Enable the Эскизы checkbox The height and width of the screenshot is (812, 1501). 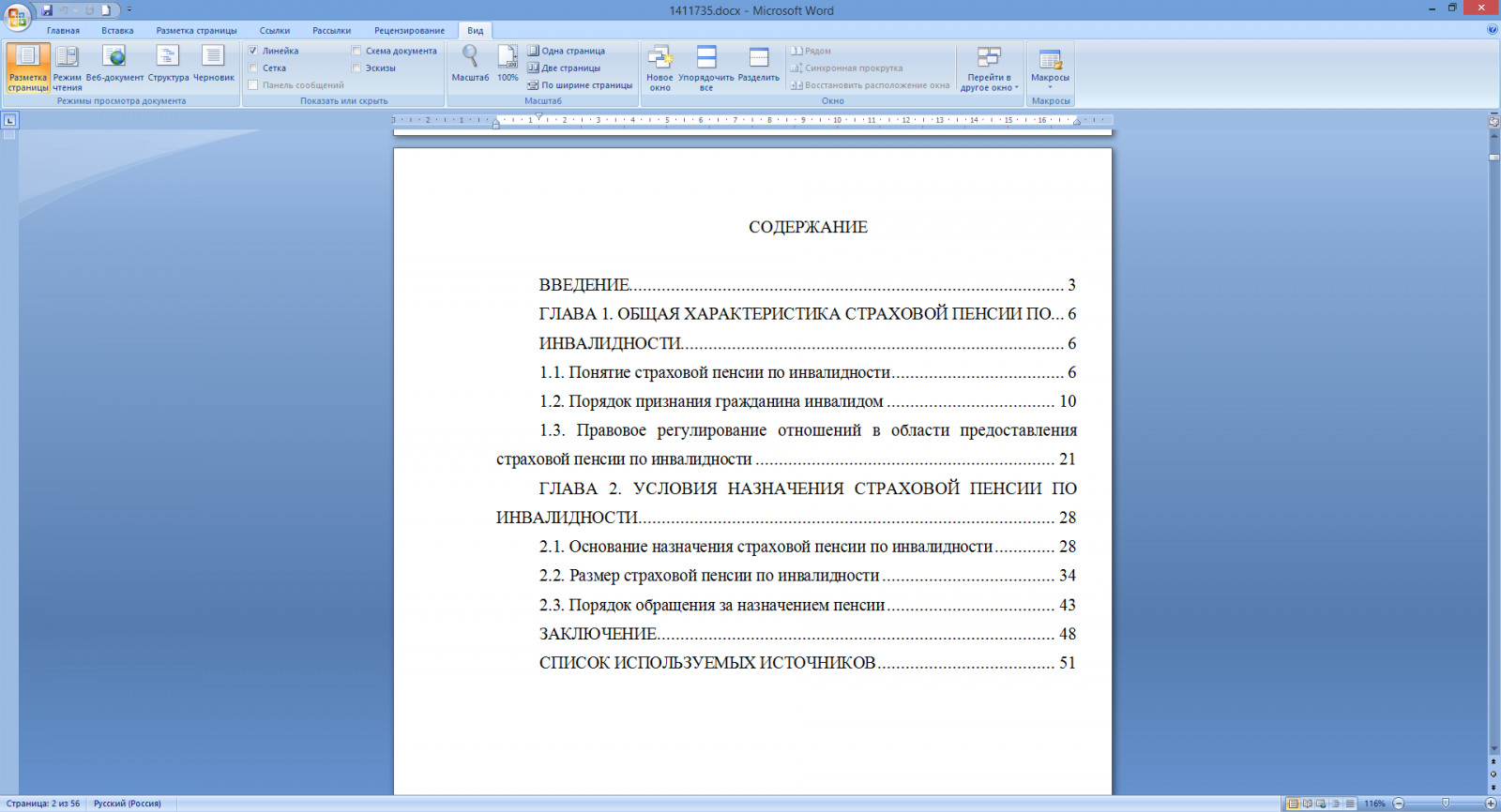click(356, 68)
